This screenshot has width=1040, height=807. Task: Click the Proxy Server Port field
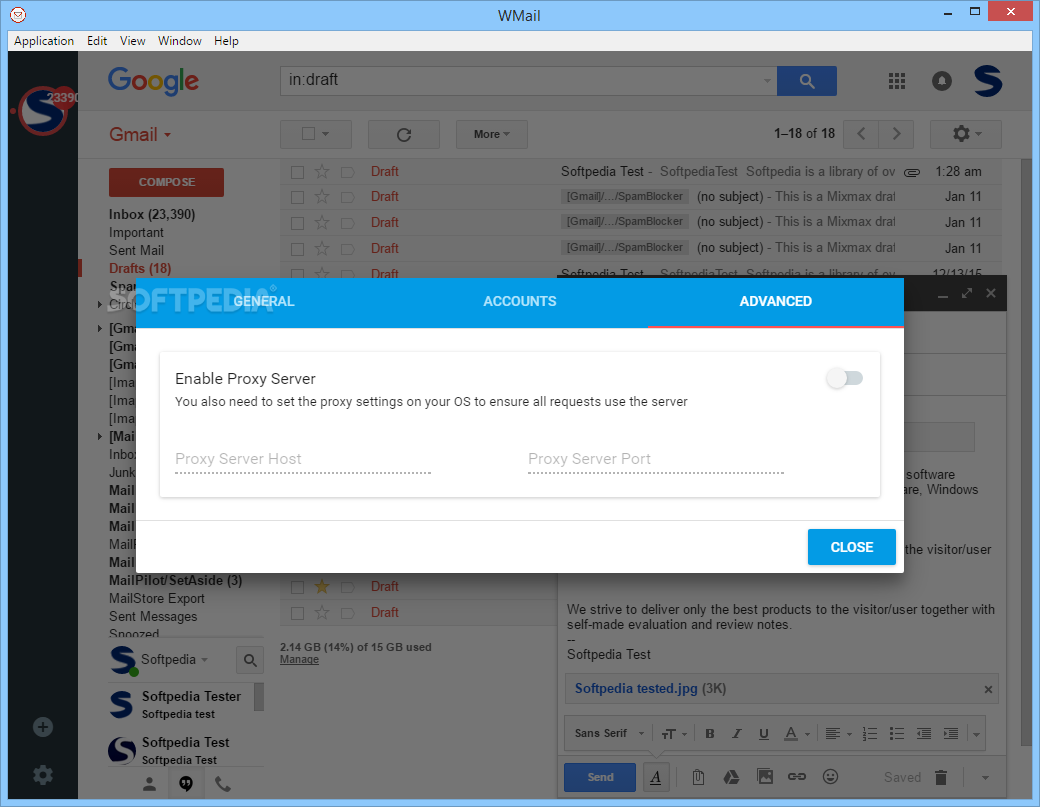coord(656,460)
